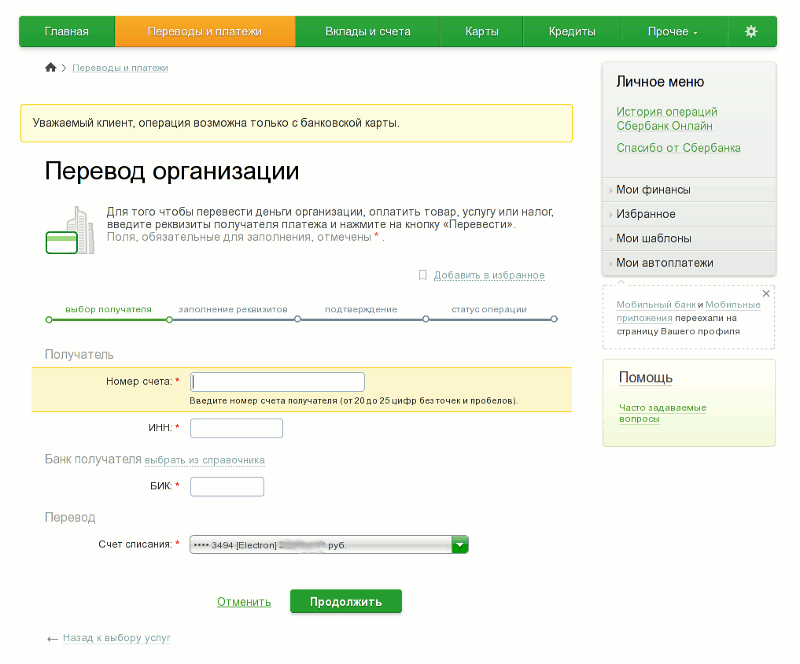Click the Отменить link
The image size is (800, 664).
point(244,602)
